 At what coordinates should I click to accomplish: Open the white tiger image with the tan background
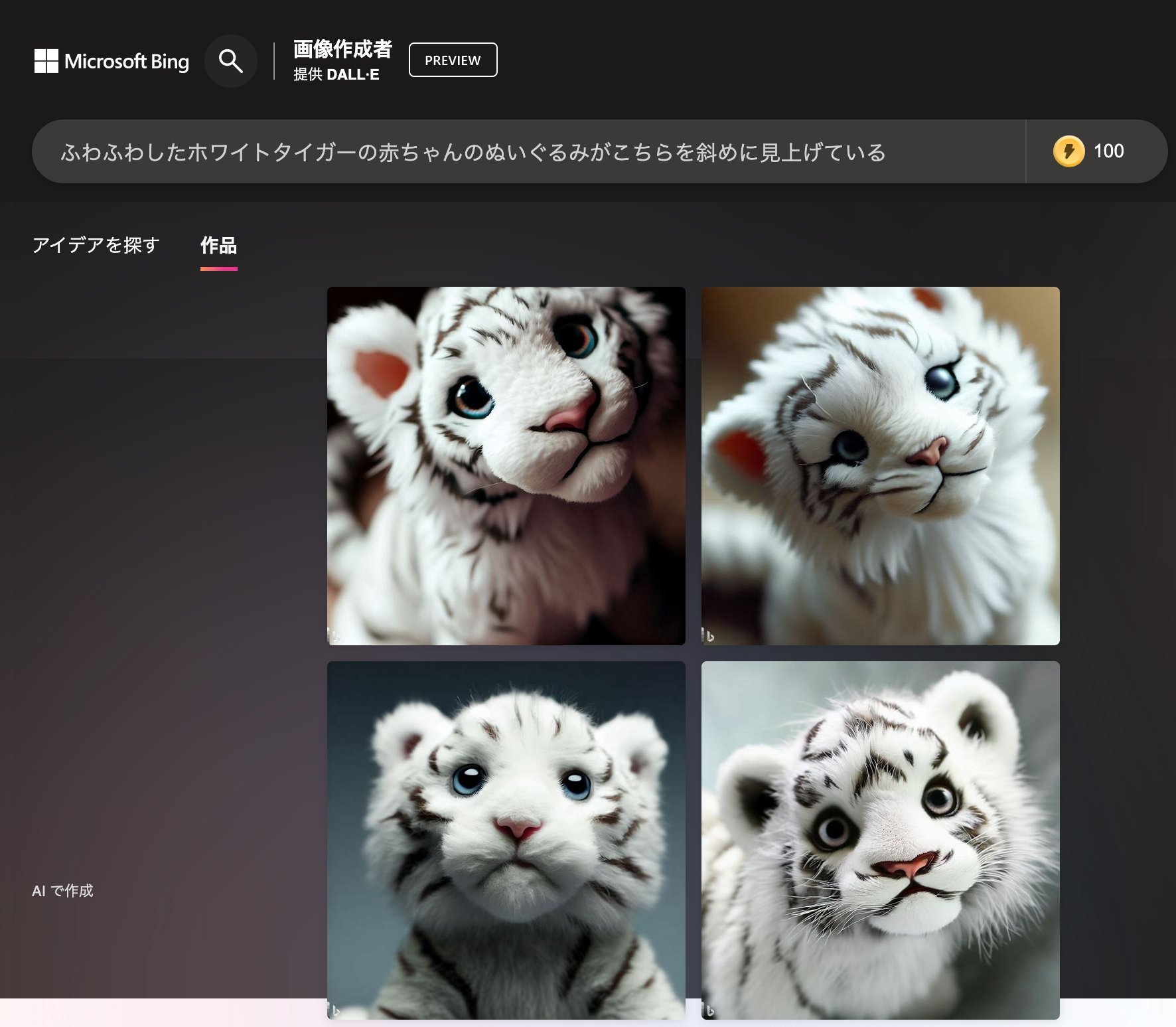tap(881, 466)
